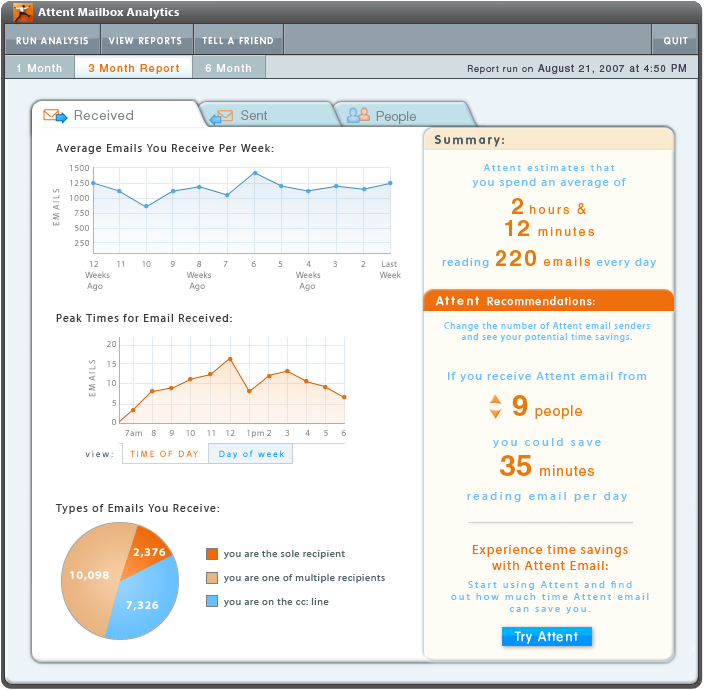Click blue cc: line legend swatch
This screenshot has width=704, height=690.
(x=212, y=601)
